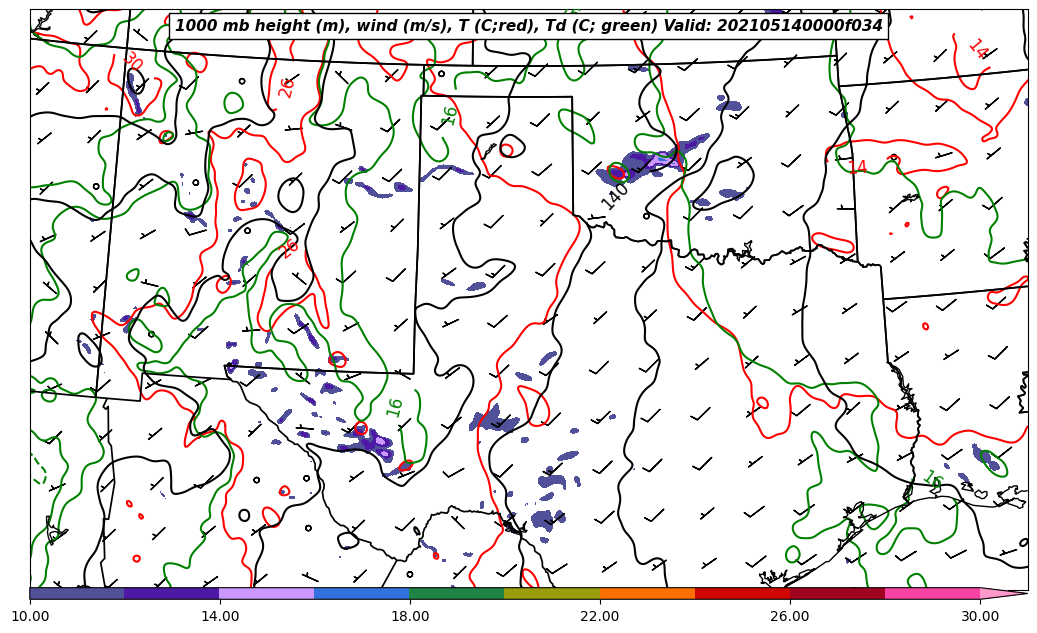Select the green 18–20 colorbar segment
Image resolution: width=1037 pixels, height=633 pixels.
coord(457,593)
